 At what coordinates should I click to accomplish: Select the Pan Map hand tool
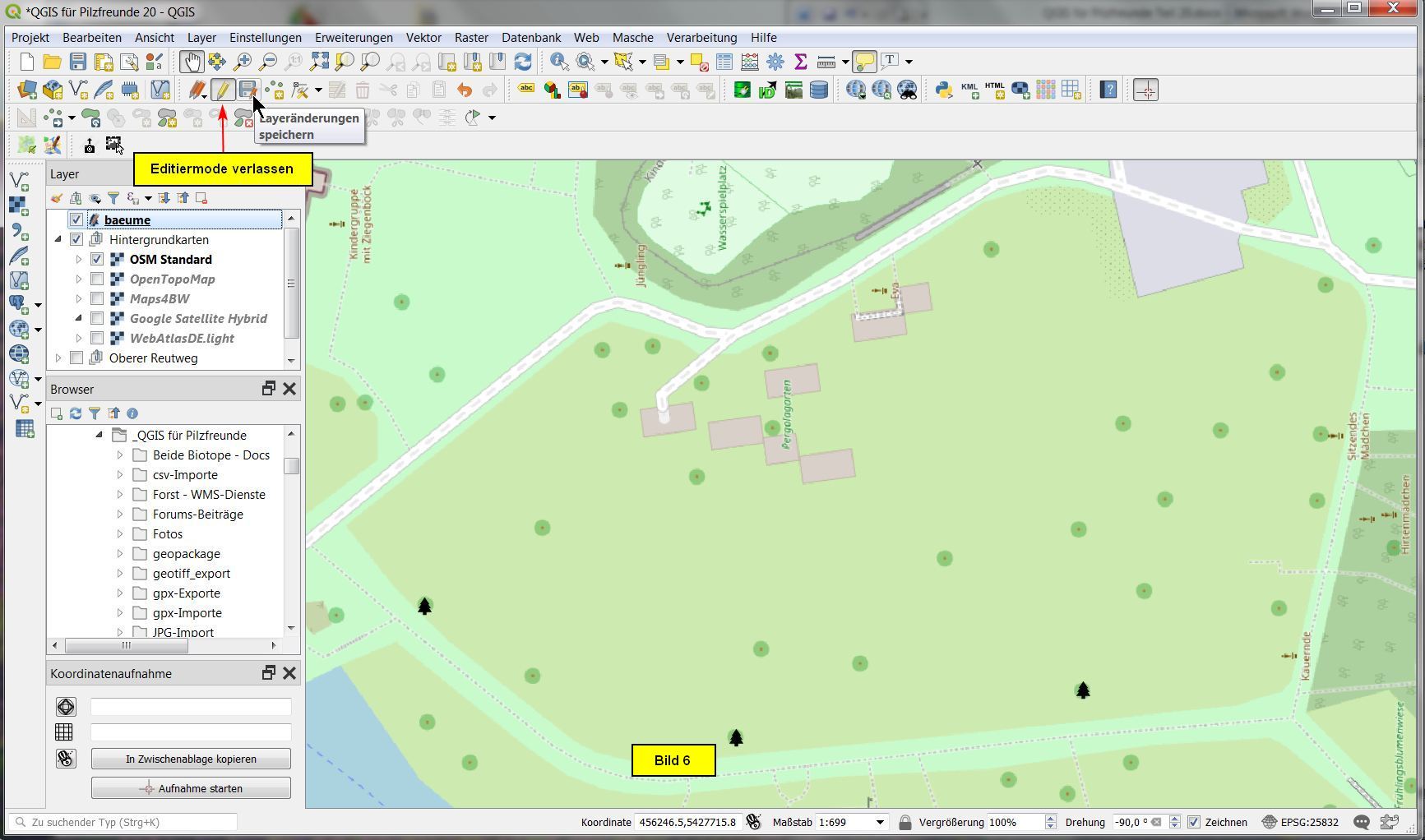pyautogui.click(x=192, y=62)
